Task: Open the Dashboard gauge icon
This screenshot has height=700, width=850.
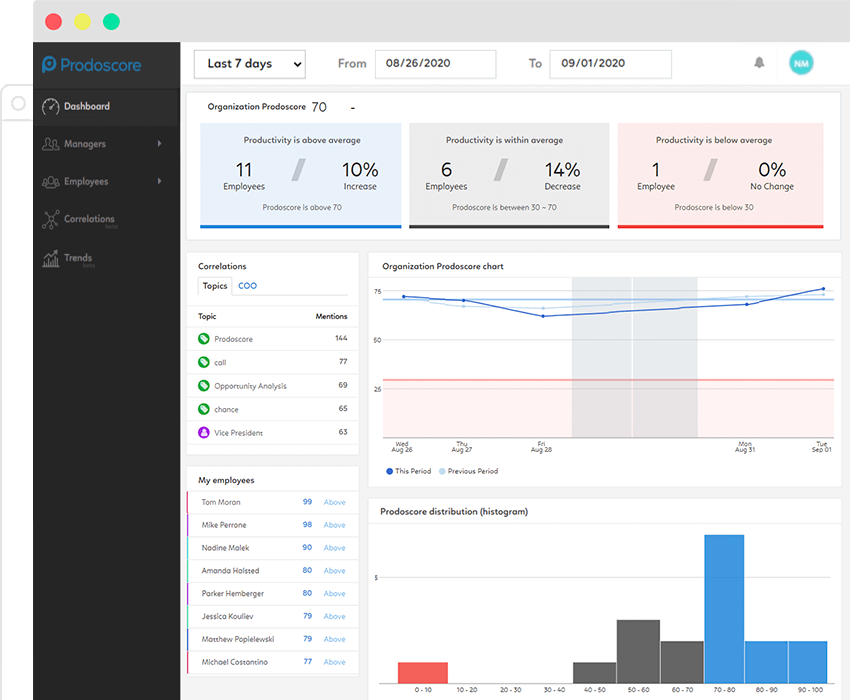Action: click(x=51, y=107)
